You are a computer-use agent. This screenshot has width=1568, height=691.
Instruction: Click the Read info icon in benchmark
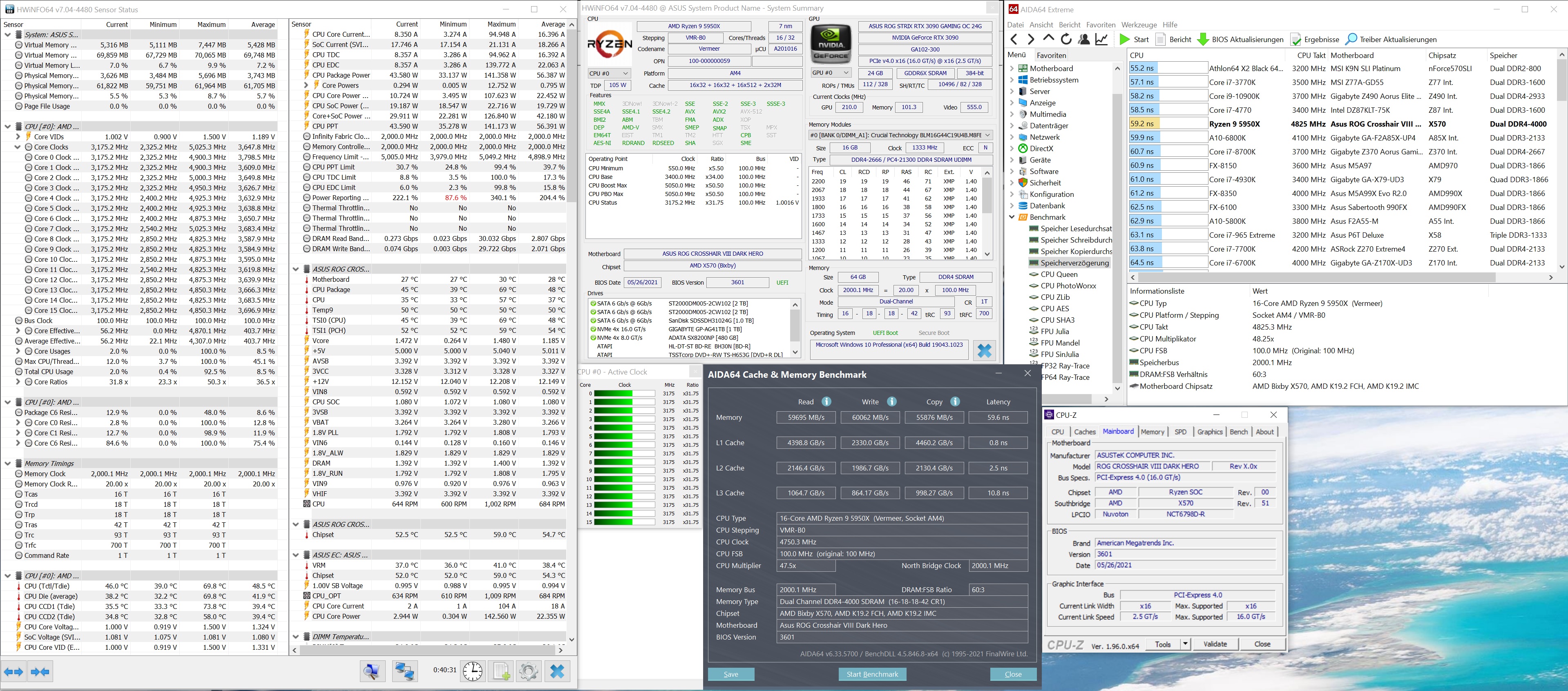click(826, 401)
